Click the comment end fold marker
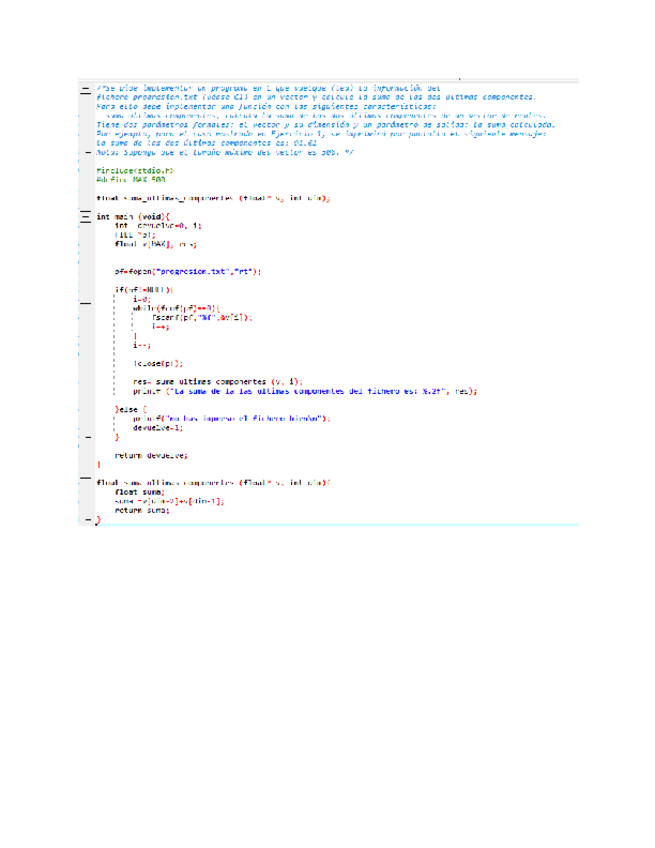The height and width of the screenshot is (848, 655). pos(87,153)
